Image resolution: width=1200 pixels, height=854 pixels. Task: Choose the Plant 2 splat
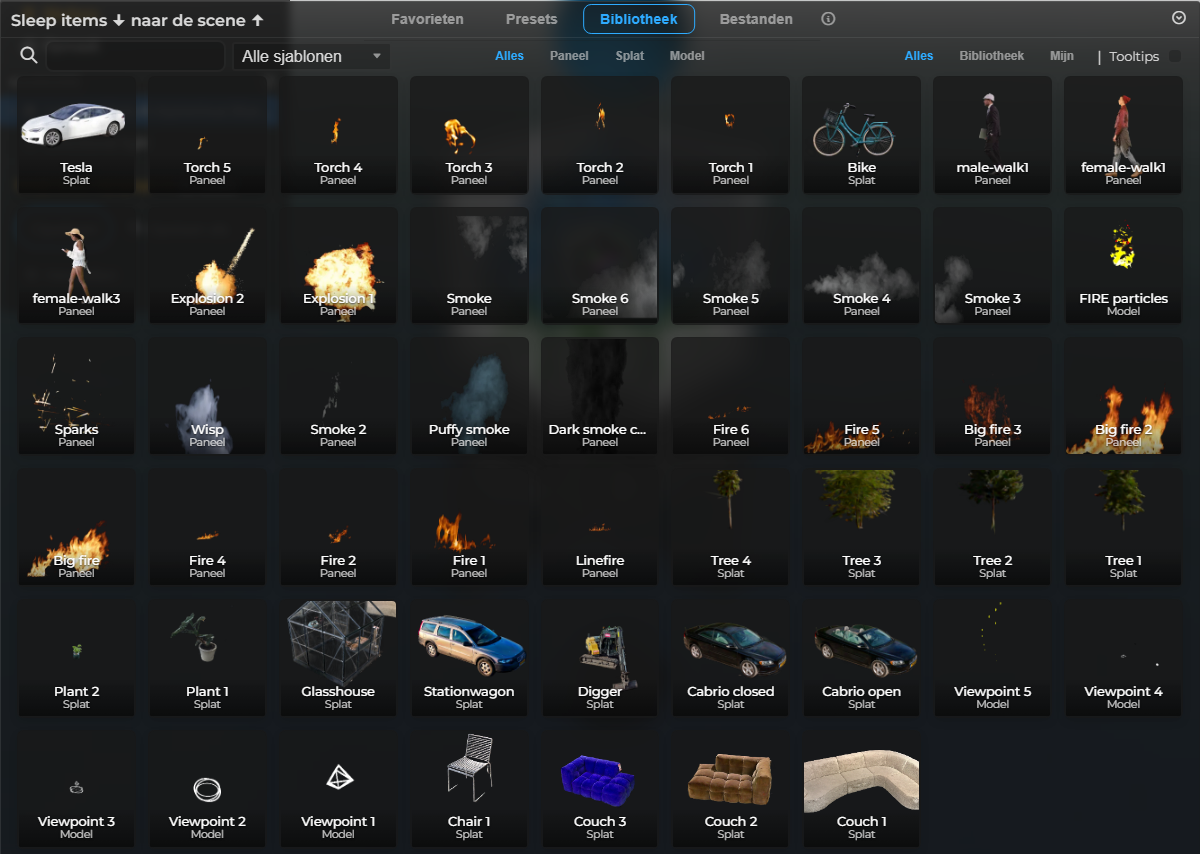76,658
